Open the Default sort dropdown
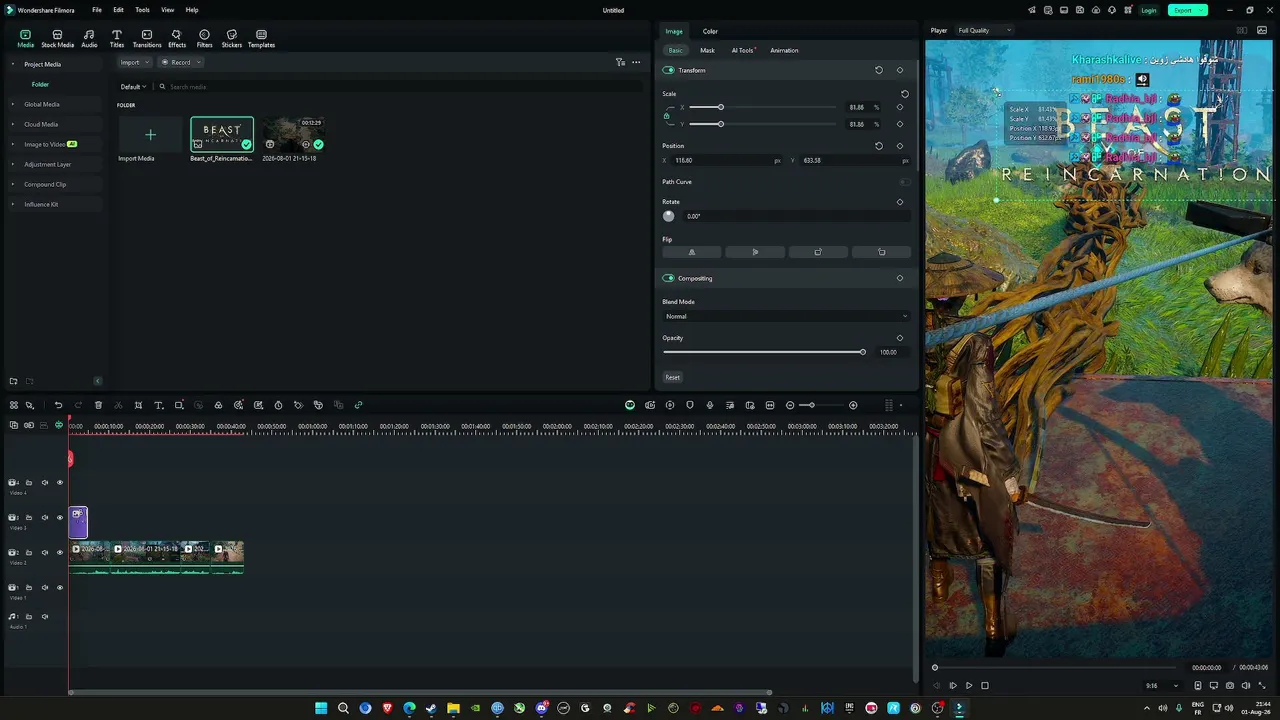The image size is (1280, 720). pos(134,87)
